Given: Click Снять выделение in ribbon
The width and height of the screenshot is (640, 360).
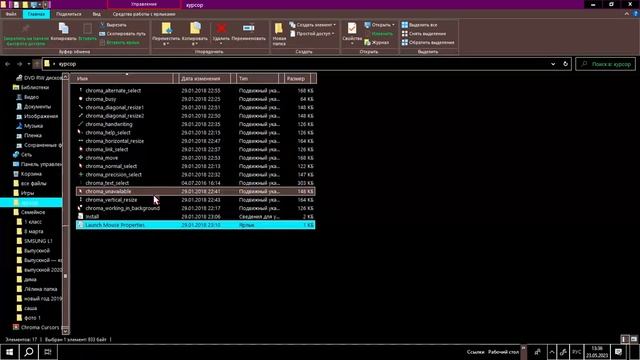Looking at the screenshot, I should [424, 33].
